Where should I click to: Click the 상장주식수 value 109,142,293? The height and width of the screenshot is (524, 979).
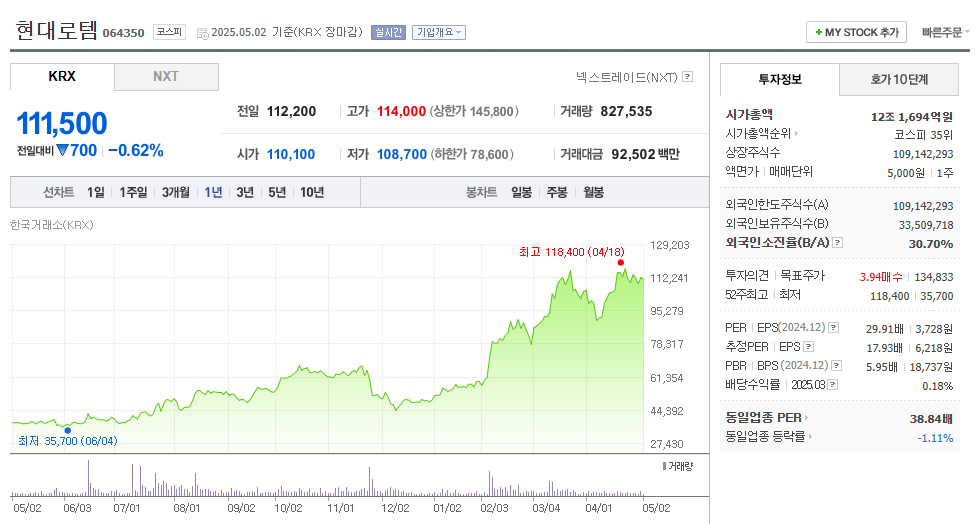pyautogui.click(x=923, y=154)
